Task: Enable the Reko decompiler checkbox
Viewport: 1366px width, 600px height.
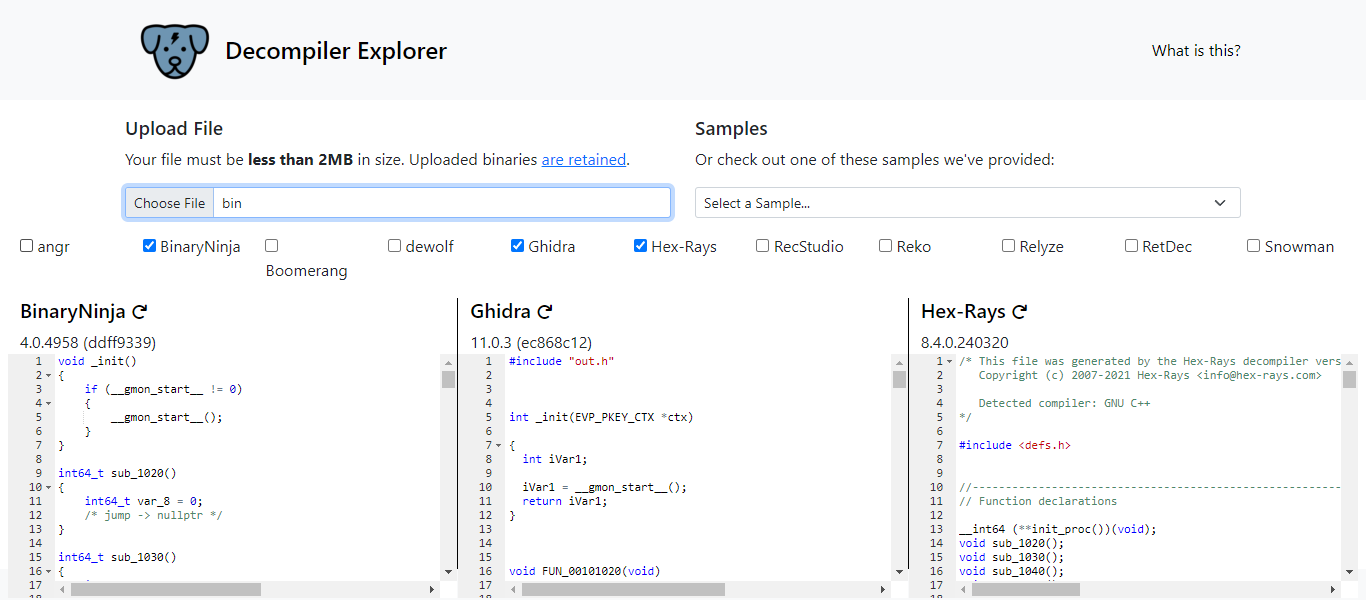Action: (886, 246)
